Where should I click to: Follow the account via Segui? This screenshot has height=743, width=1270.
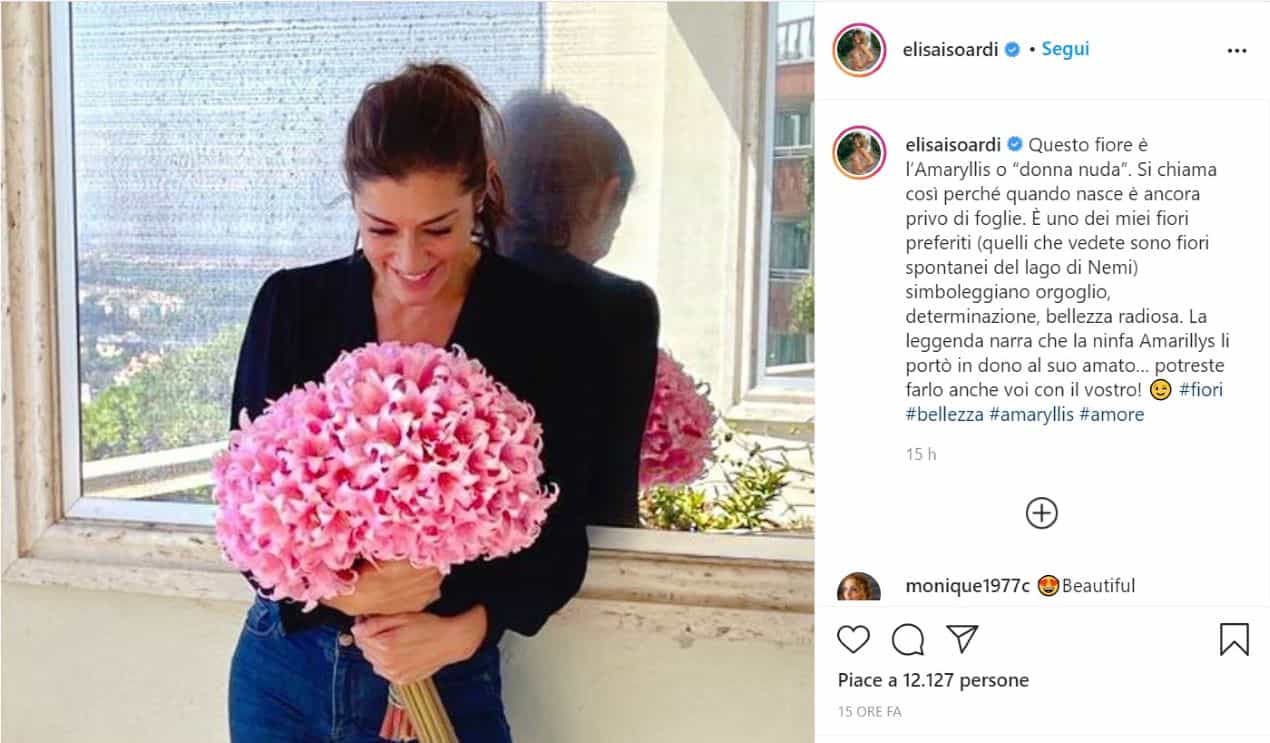1065,49
